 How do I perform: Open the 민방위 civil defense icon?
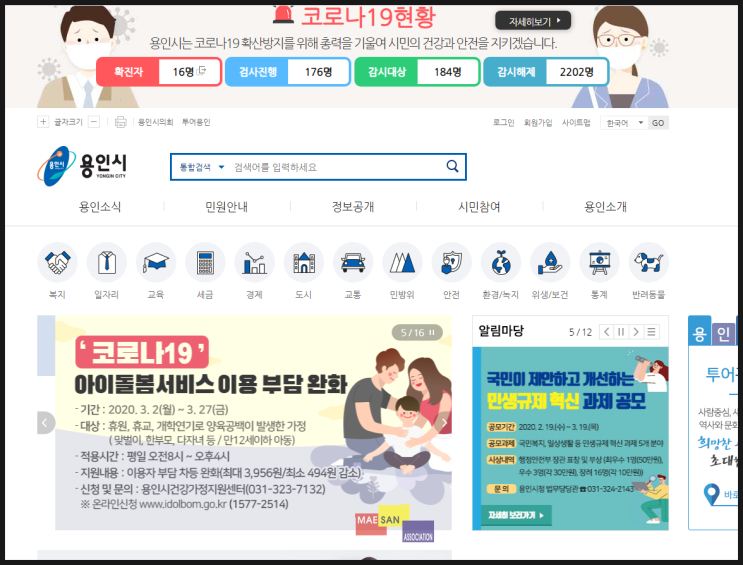pyautogui.click(x=402, y=262)
